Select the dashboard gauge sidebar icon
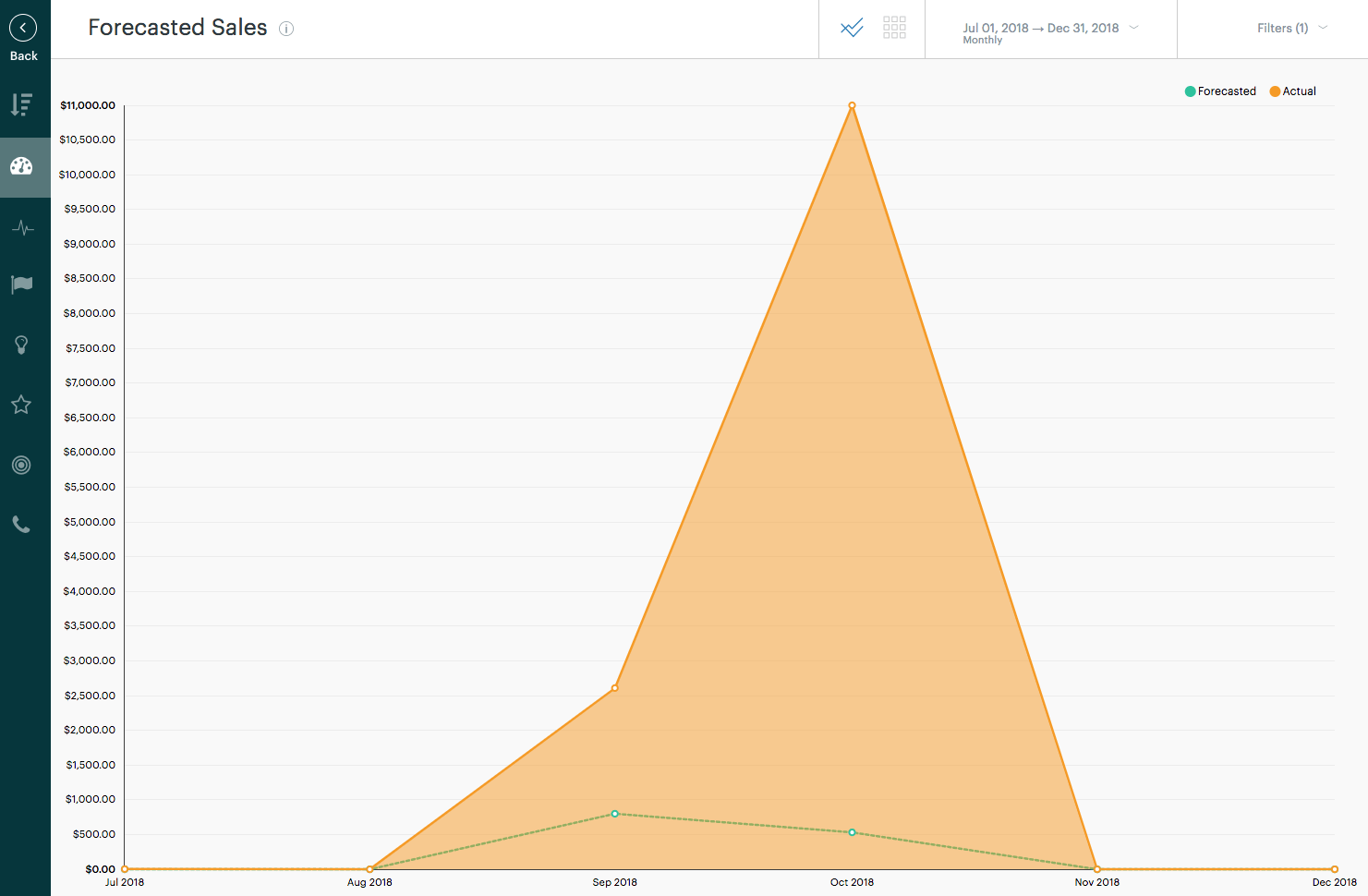Screen dimensions: 1368x896 coord(21,166)
